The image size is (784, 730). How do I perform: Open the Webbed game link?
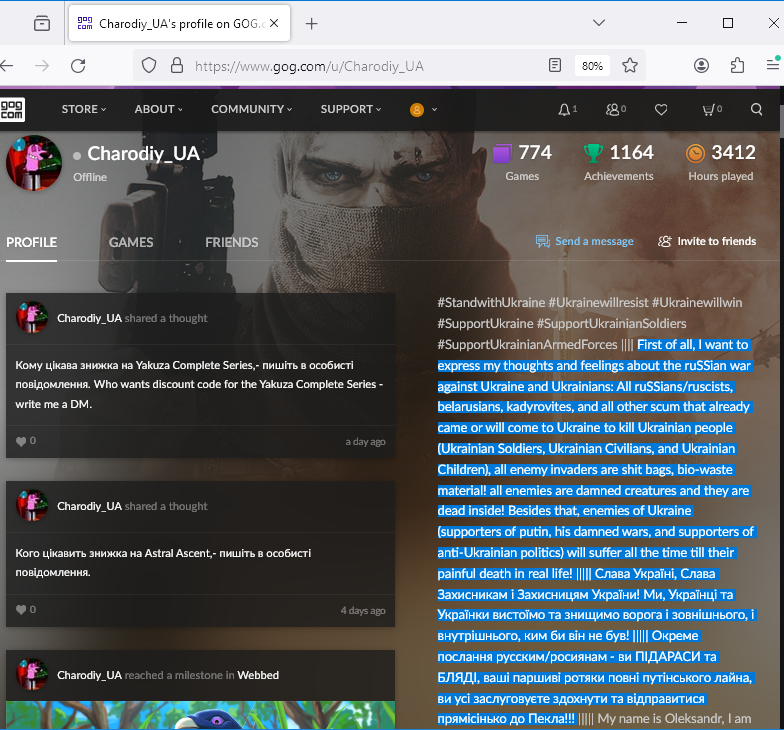pos(258,676)
